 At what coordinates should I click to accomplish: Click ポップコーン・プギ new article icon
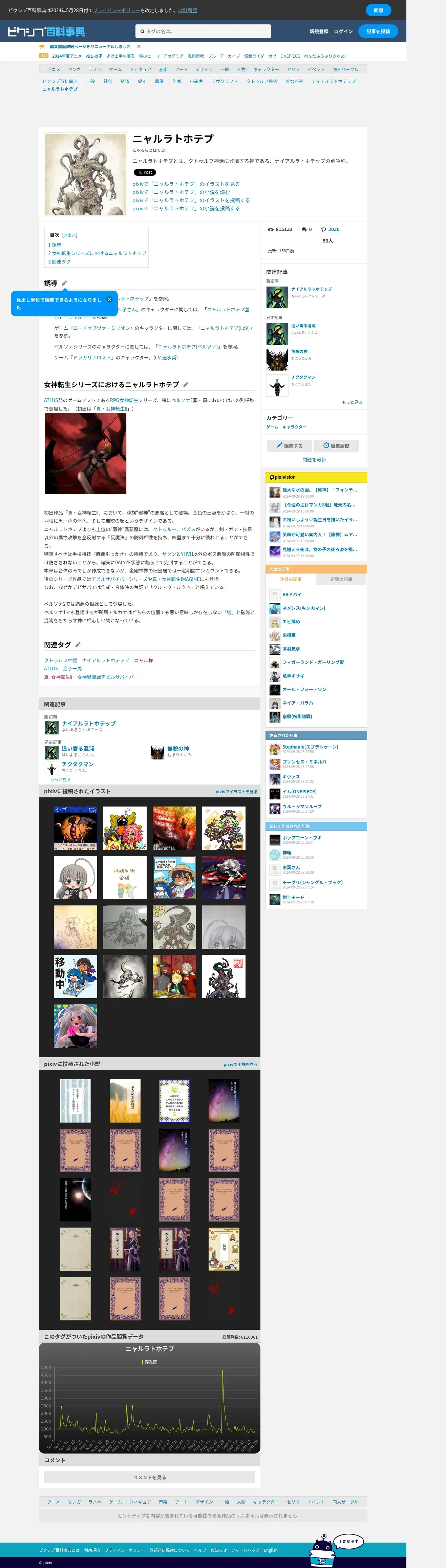(x=274, y=840)
